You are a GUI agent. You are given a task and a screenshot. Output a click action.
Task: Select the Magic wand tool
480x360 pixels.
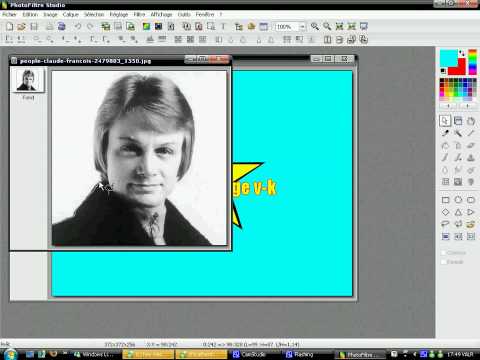pyautogui.click(x=458, y=133)
